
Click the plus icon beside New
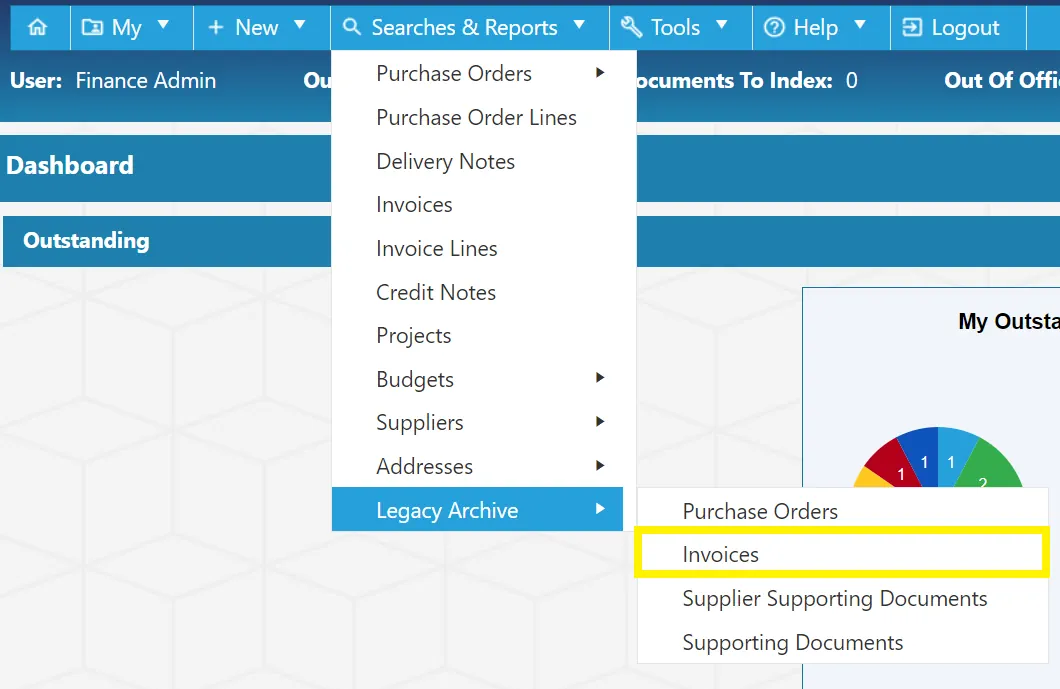(216, 27)
